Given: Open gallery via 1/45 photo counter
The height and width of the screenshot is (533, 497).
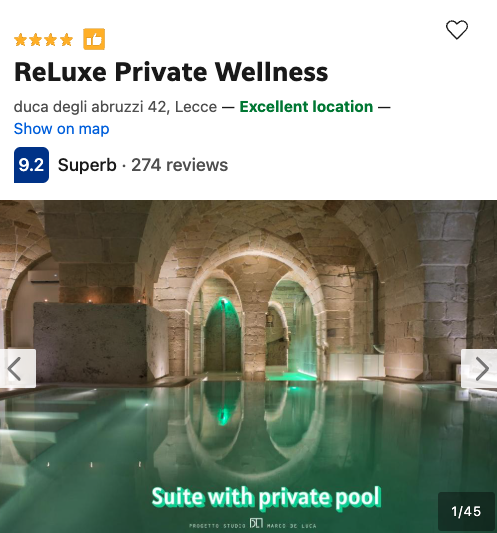Looking at the screenshot, I should click(466, 511).
